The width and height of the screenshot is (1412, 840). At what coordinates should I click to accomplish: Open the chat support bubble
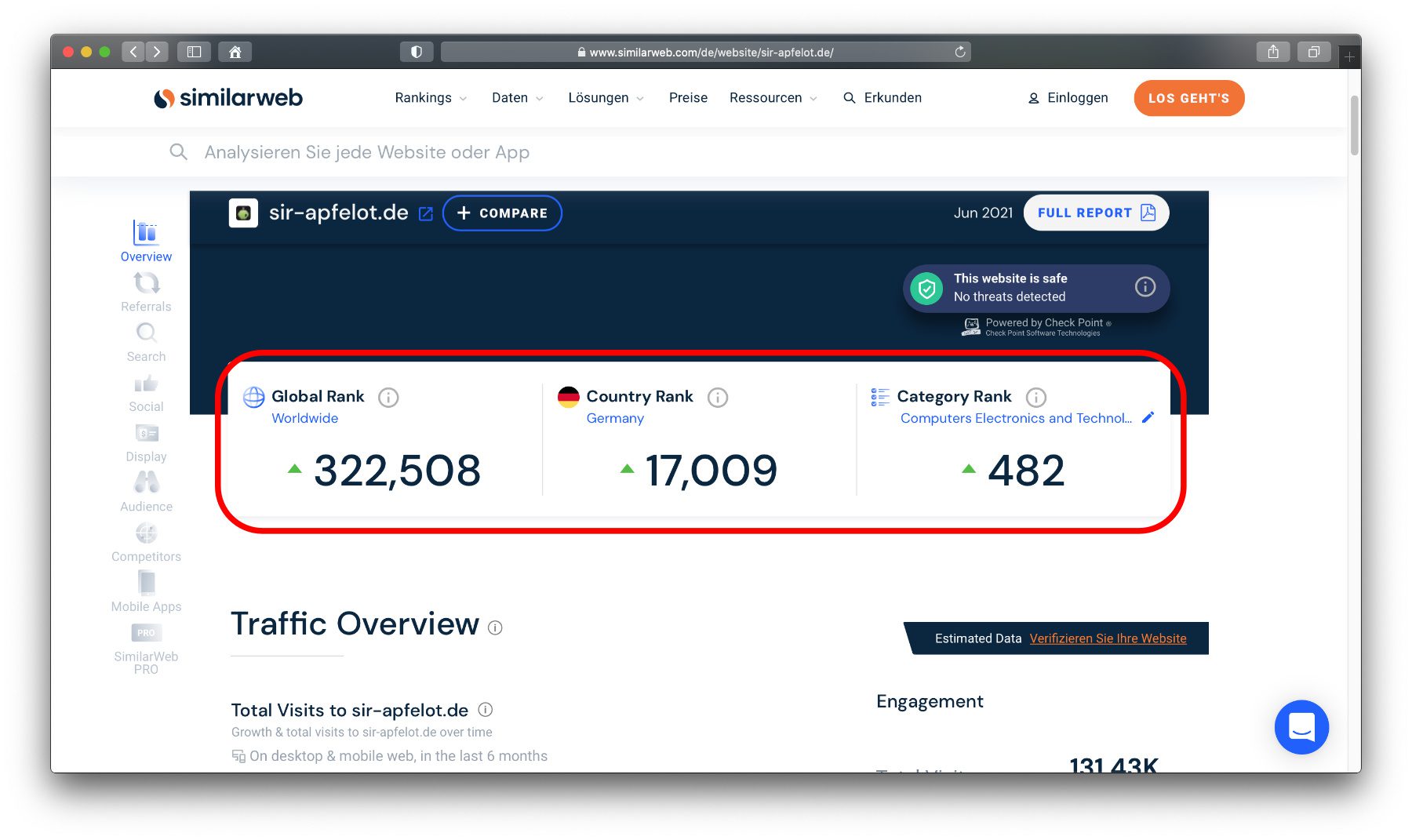click(1301, 727)
